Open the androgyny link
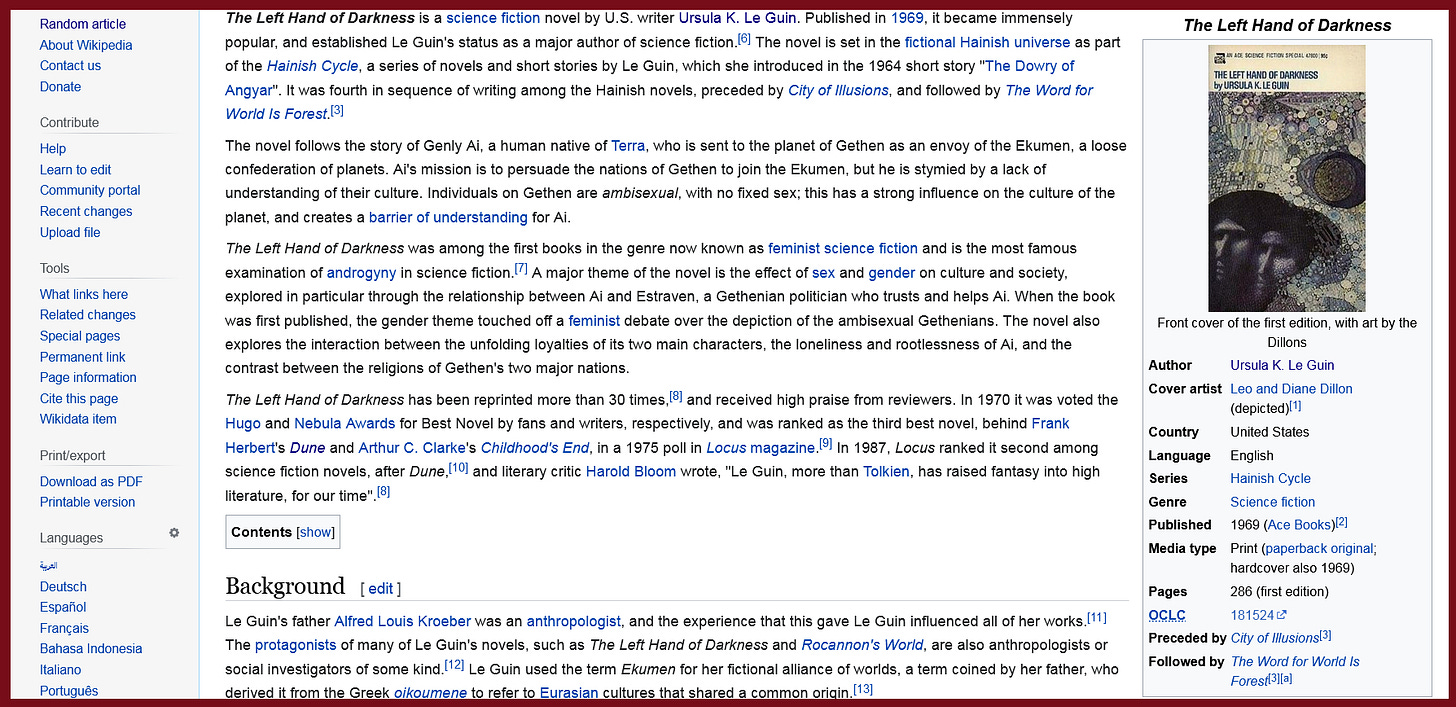Viewport: 1456px width, 707px height. 361,272
